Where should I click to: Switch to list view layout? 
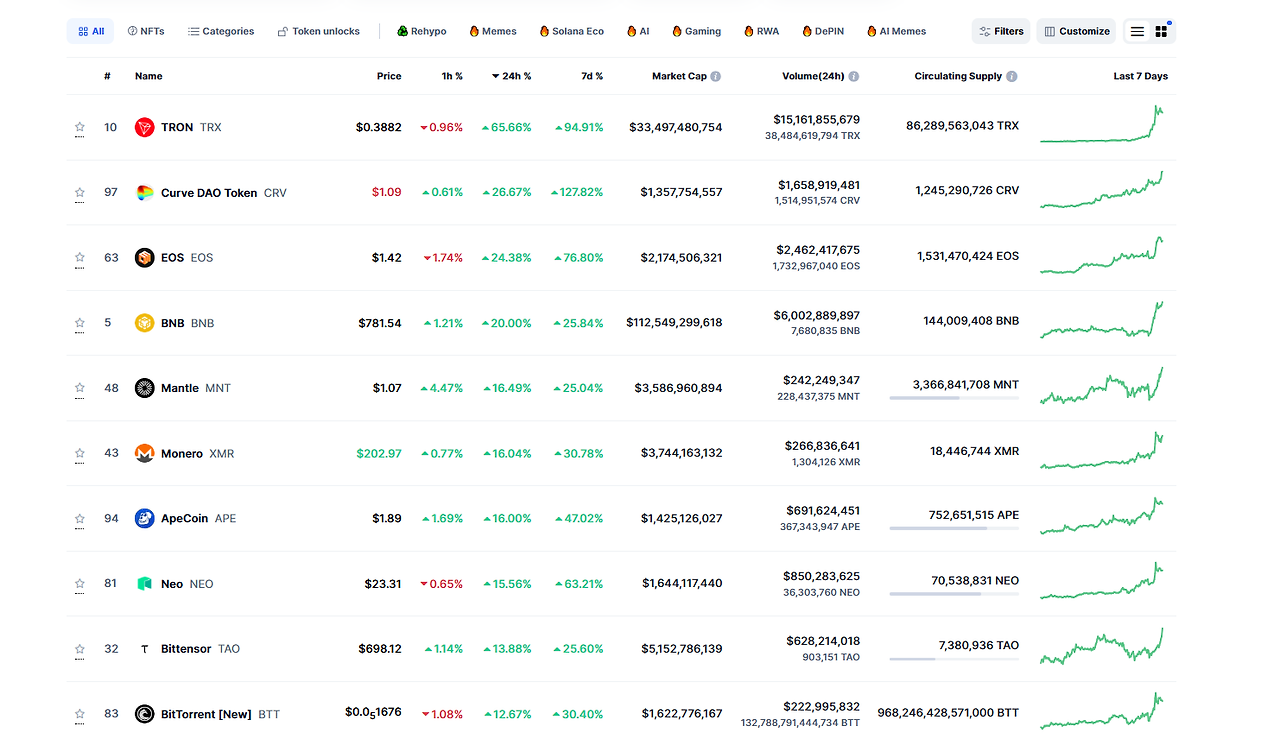click(x=1137, y=31)
